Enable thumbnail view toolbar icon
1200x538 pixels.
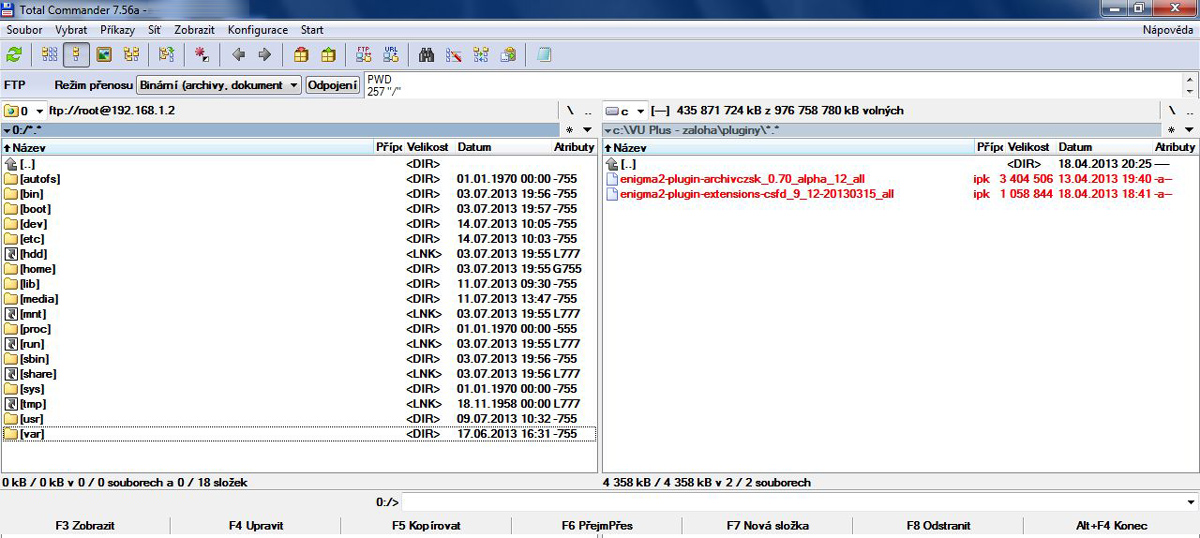click(104, 55)
